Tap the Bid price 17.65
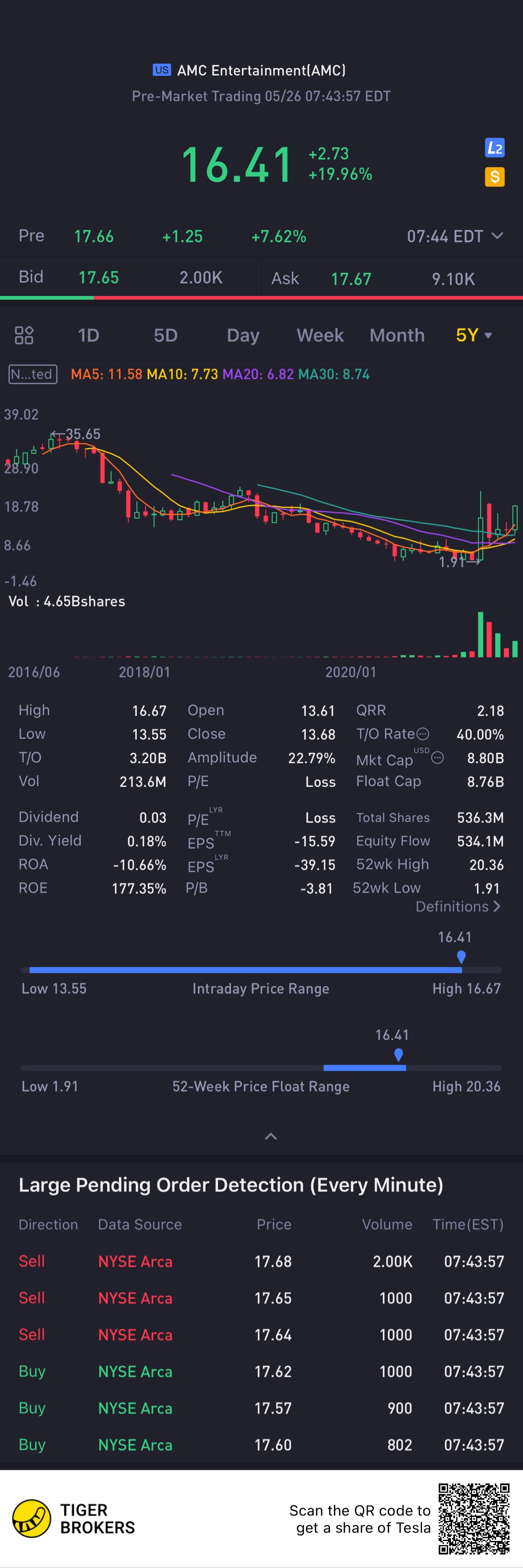Screen dimensions: 523x1568 (99, 278)
